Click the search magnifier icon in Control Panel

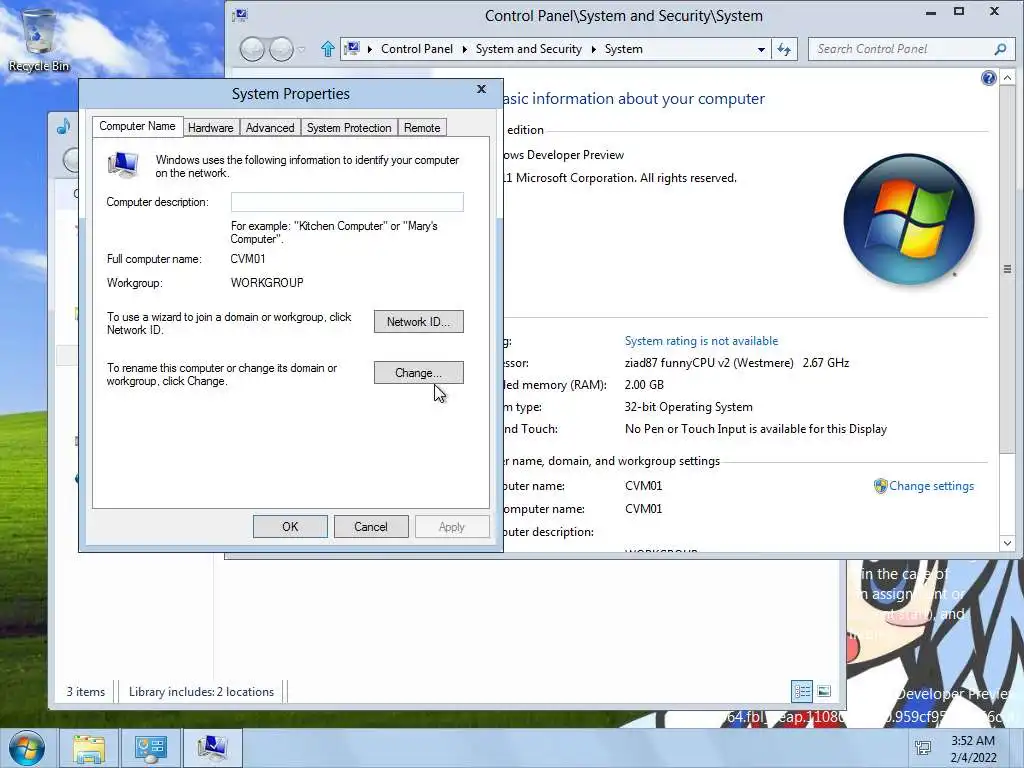1000,49
